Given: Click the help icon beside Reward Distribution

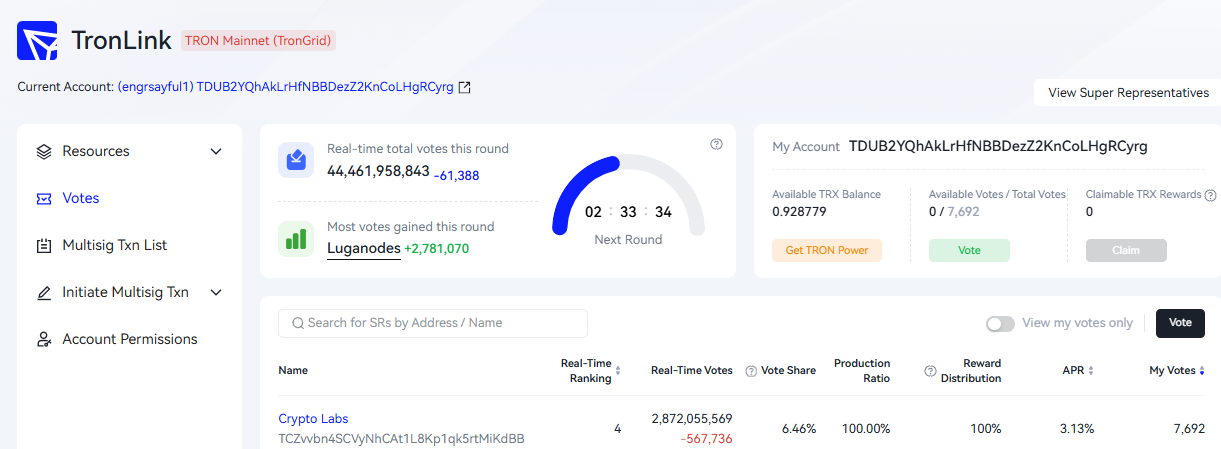Looking at the screenshot, I should (930, 371).
